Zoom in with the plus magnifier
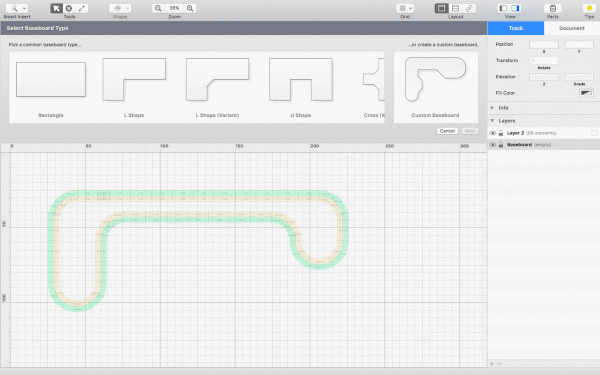 [x=190, y=8]
